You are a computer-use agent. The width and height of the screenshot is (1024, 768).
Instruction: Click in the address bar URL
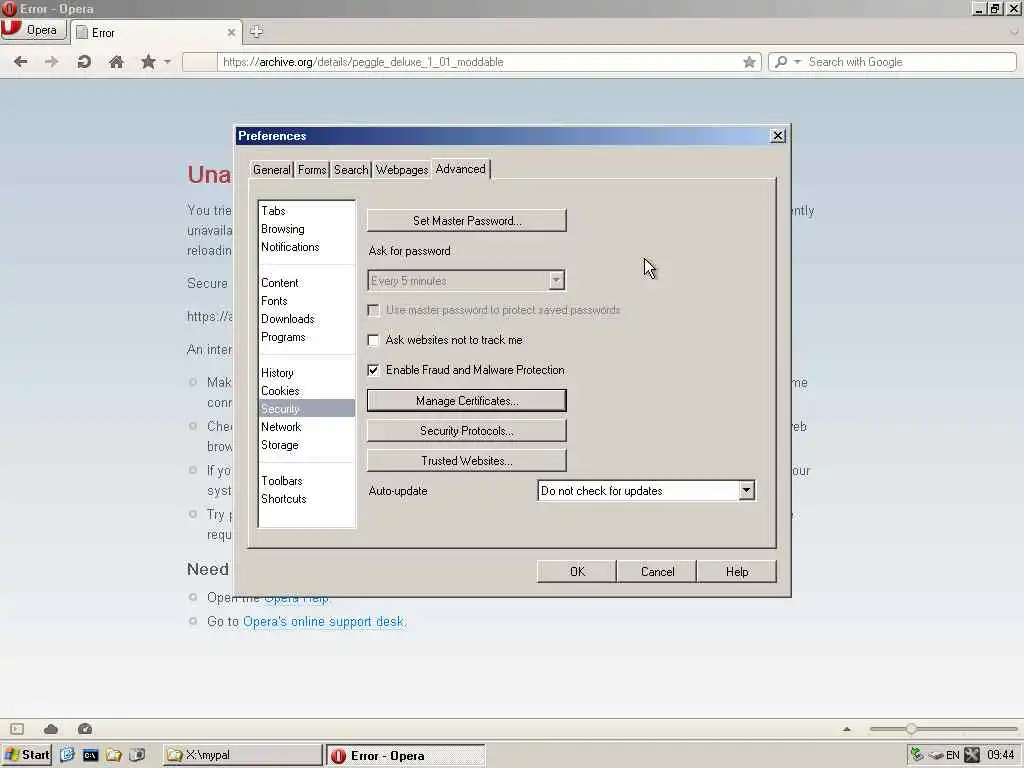pos(480,62)
